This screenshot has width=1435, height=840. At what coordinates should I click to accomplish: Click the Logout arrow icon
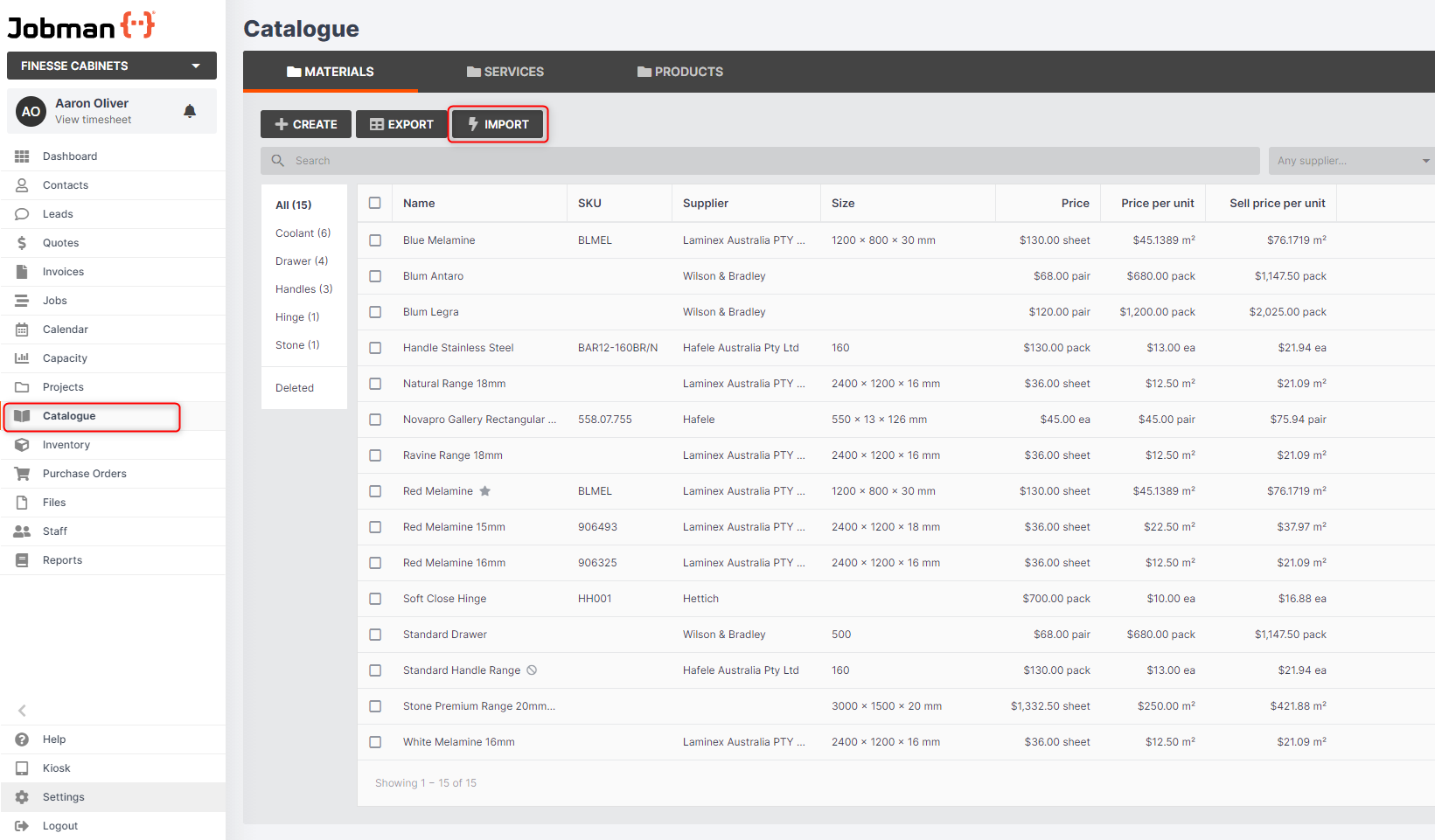22,826
